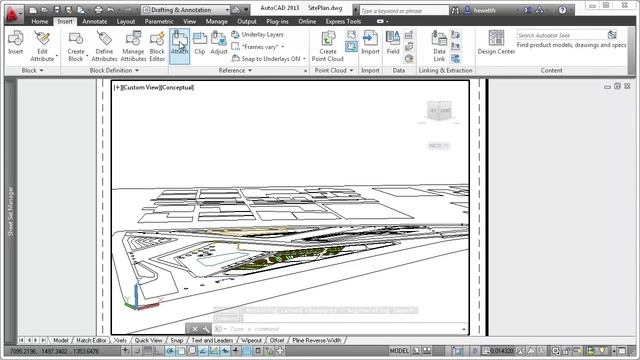Toggle the Object Snap square button in status bar

tap(181, 351)
